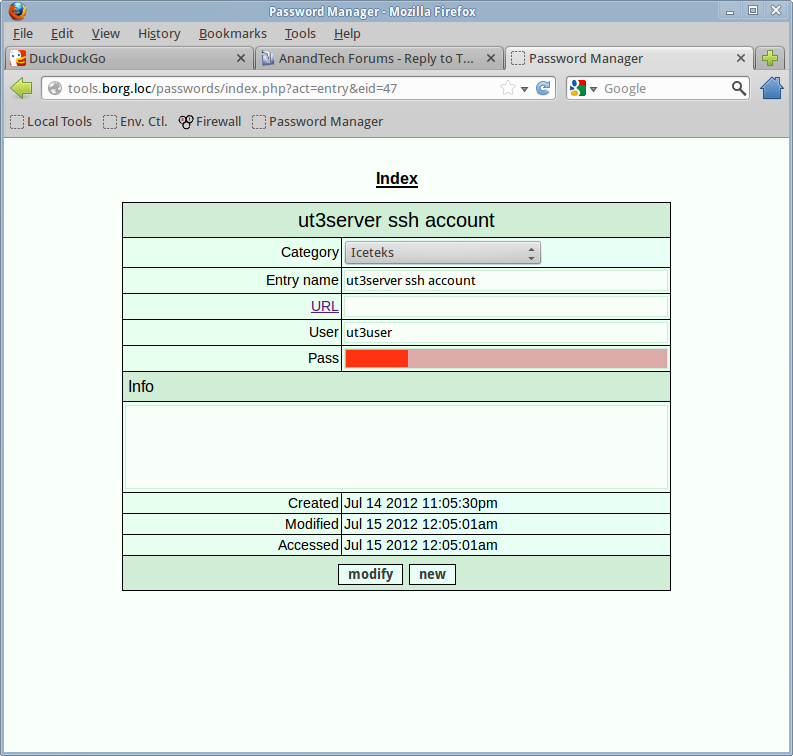793x756 pixels.
Task: Click the blue Home icon
Action: (x=771, y=89)
